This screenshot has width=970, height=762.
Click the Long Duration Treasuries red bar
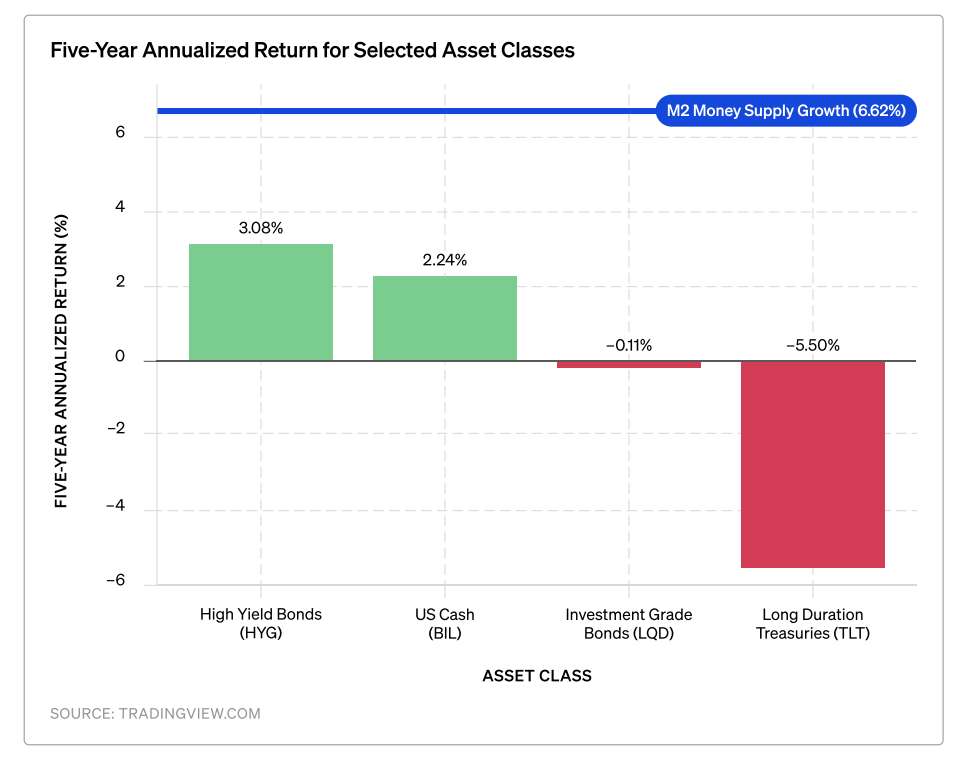(813, 464)
